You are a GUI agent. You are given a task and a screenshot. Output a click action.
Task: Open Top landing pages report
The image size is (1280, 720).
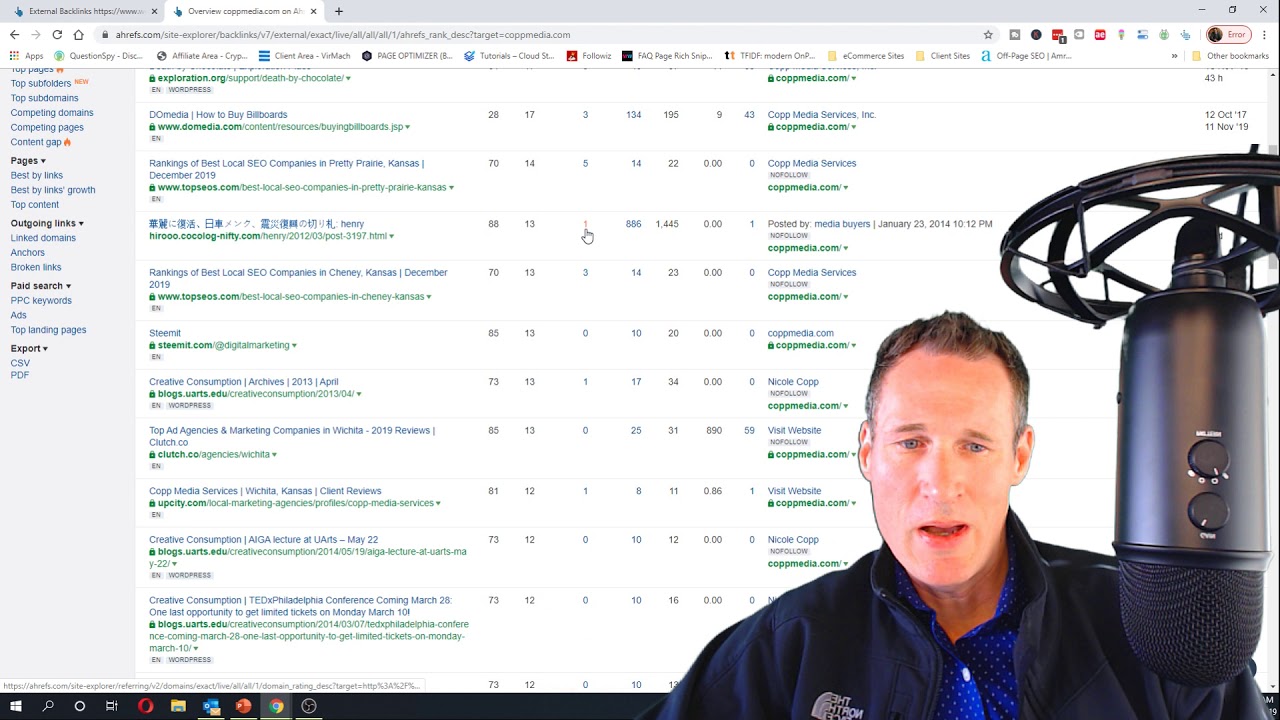pyautogui.click(x=48, y=330)
